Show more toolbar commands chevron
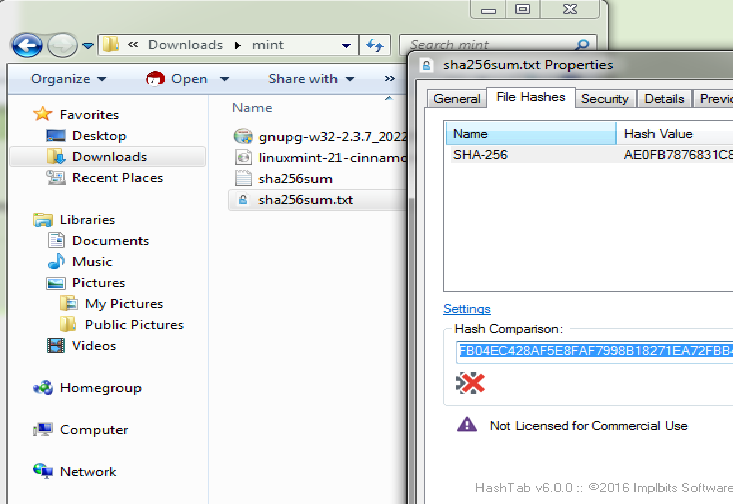This screenshot has height=504, width=733. coord(389,79)
